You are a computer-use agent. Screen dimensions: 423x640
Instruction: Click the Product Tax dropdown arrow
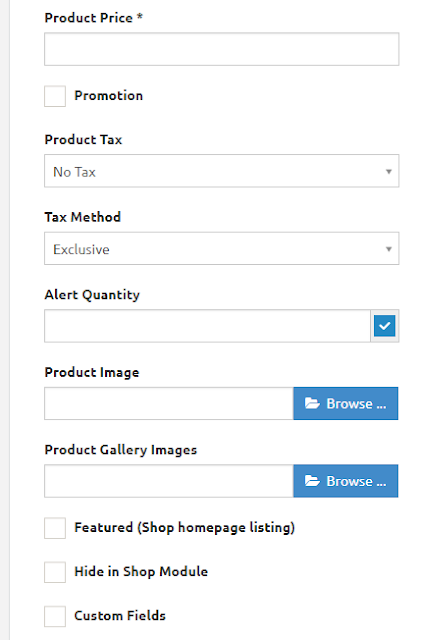(389, 171)
